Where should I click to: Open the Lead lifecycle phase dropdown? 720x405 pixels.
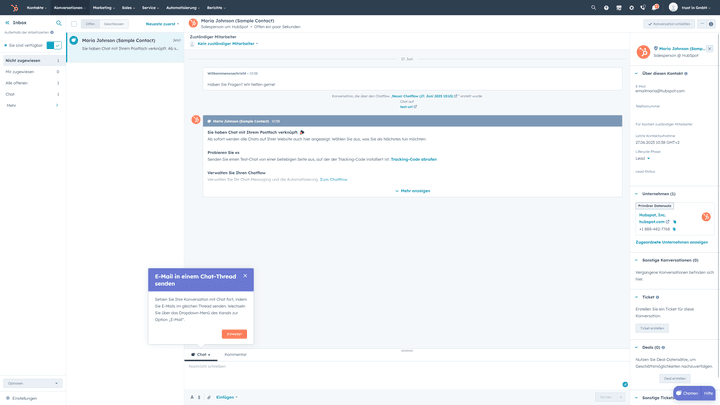pyautogui.click(x=642, y=158)
